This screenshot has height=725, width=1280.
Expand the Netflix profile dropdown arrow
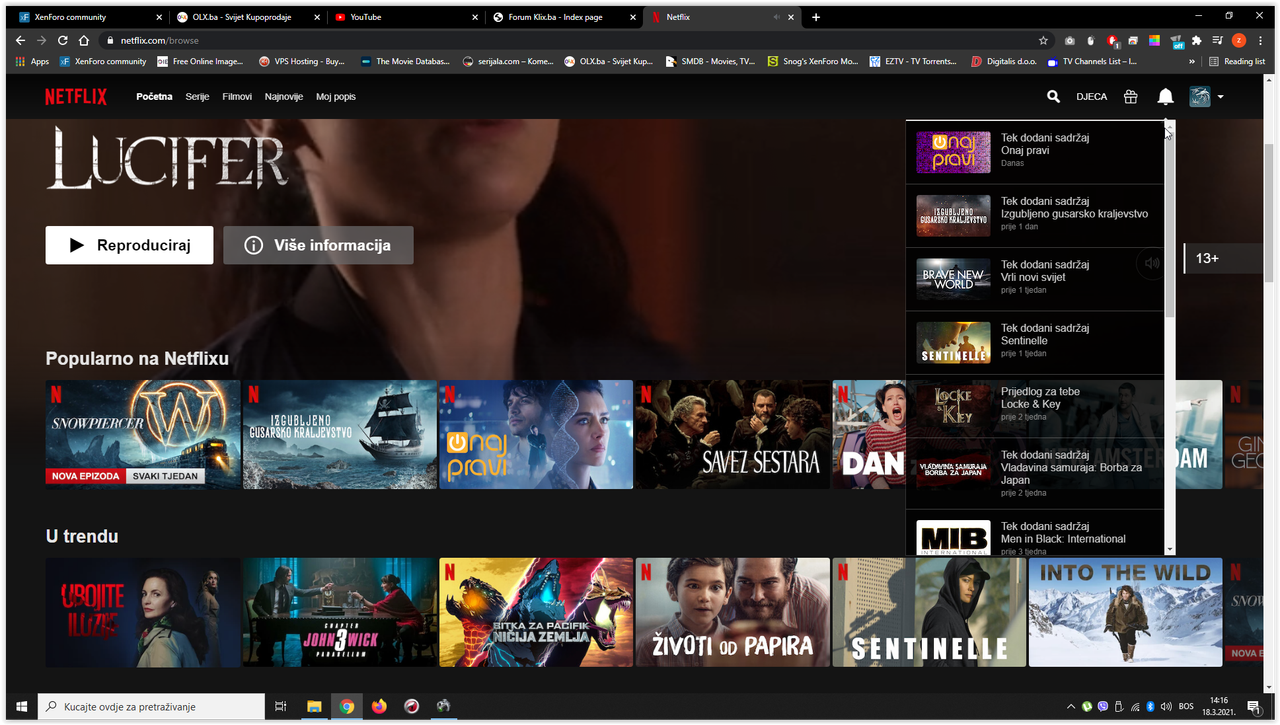pos(1221,97)
